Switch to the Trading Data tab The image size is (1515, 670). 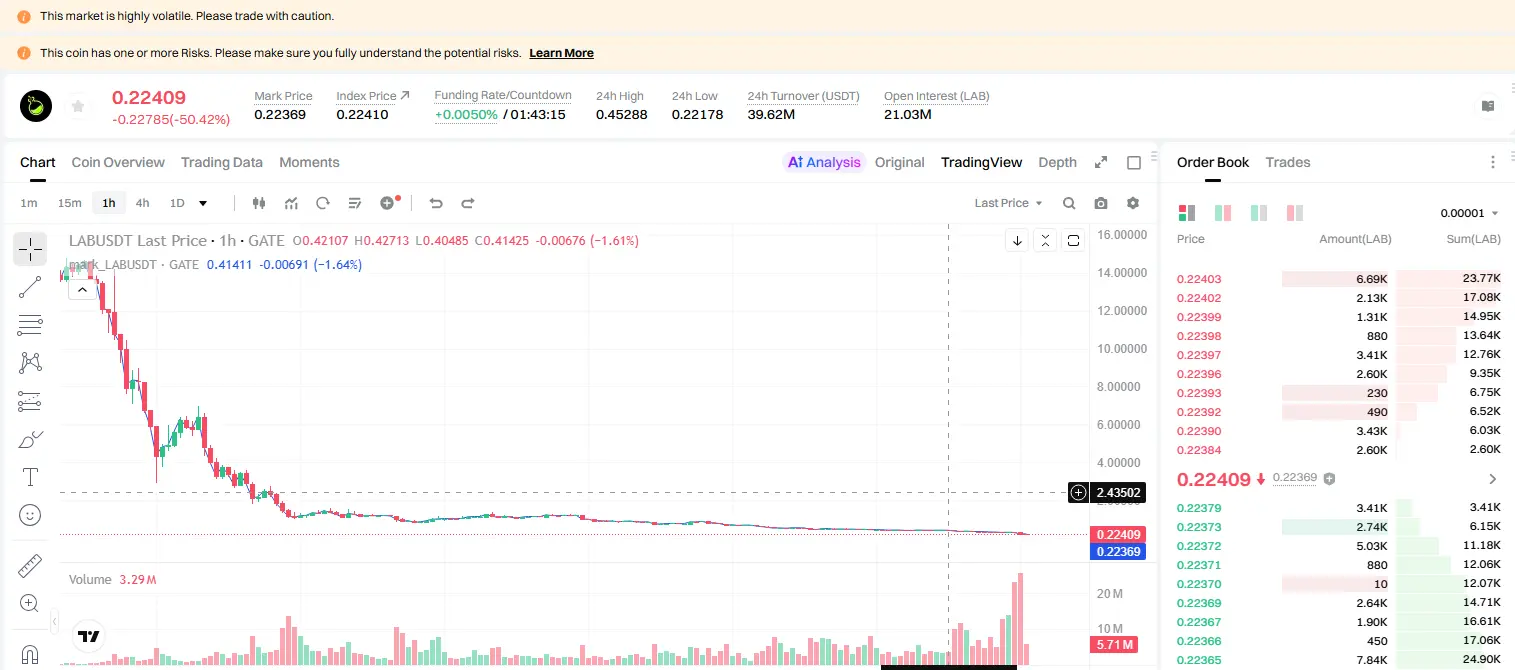coord(222,162)
